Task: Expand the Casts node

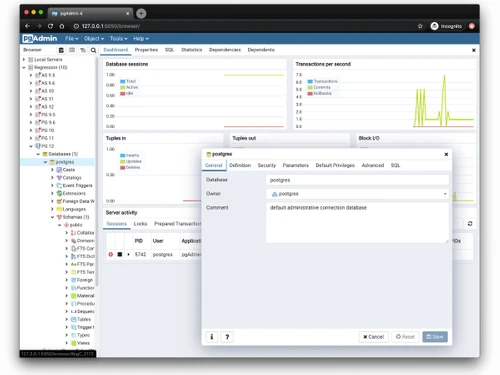Action: click(52, 170)
